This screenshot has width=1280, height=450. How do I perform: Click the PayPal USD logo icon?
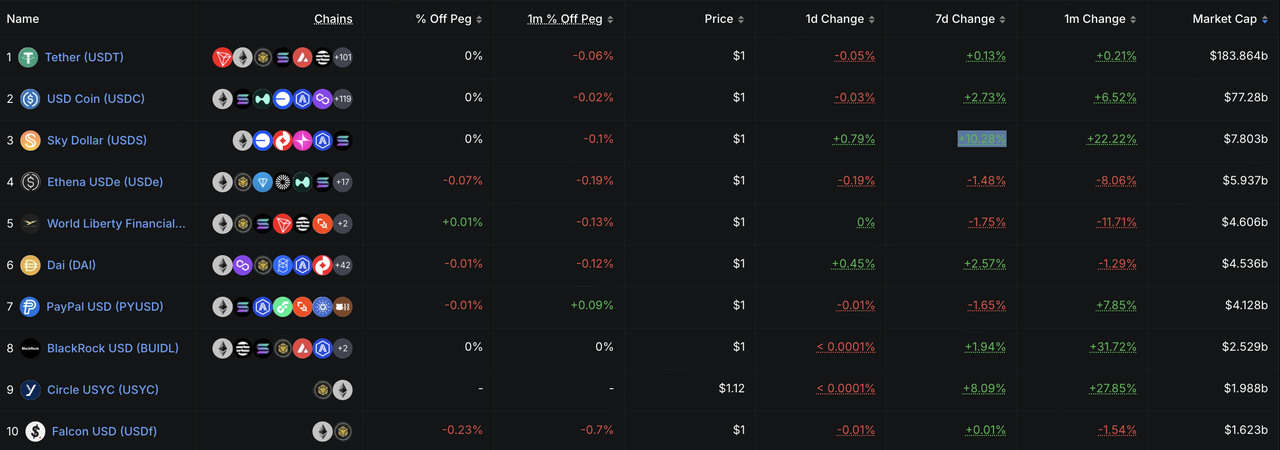coord(30,306)
